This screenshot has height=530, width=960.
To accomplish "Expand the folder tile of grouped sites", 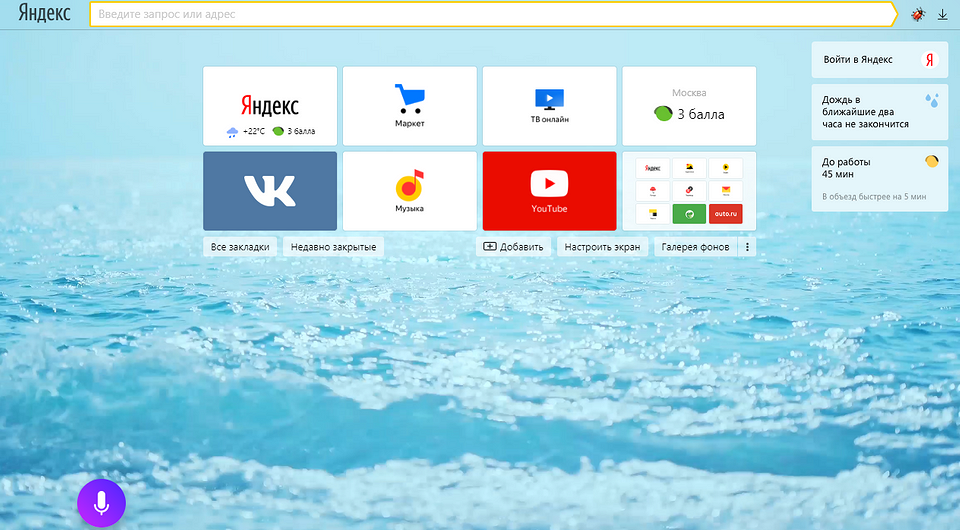I will 689,191.
